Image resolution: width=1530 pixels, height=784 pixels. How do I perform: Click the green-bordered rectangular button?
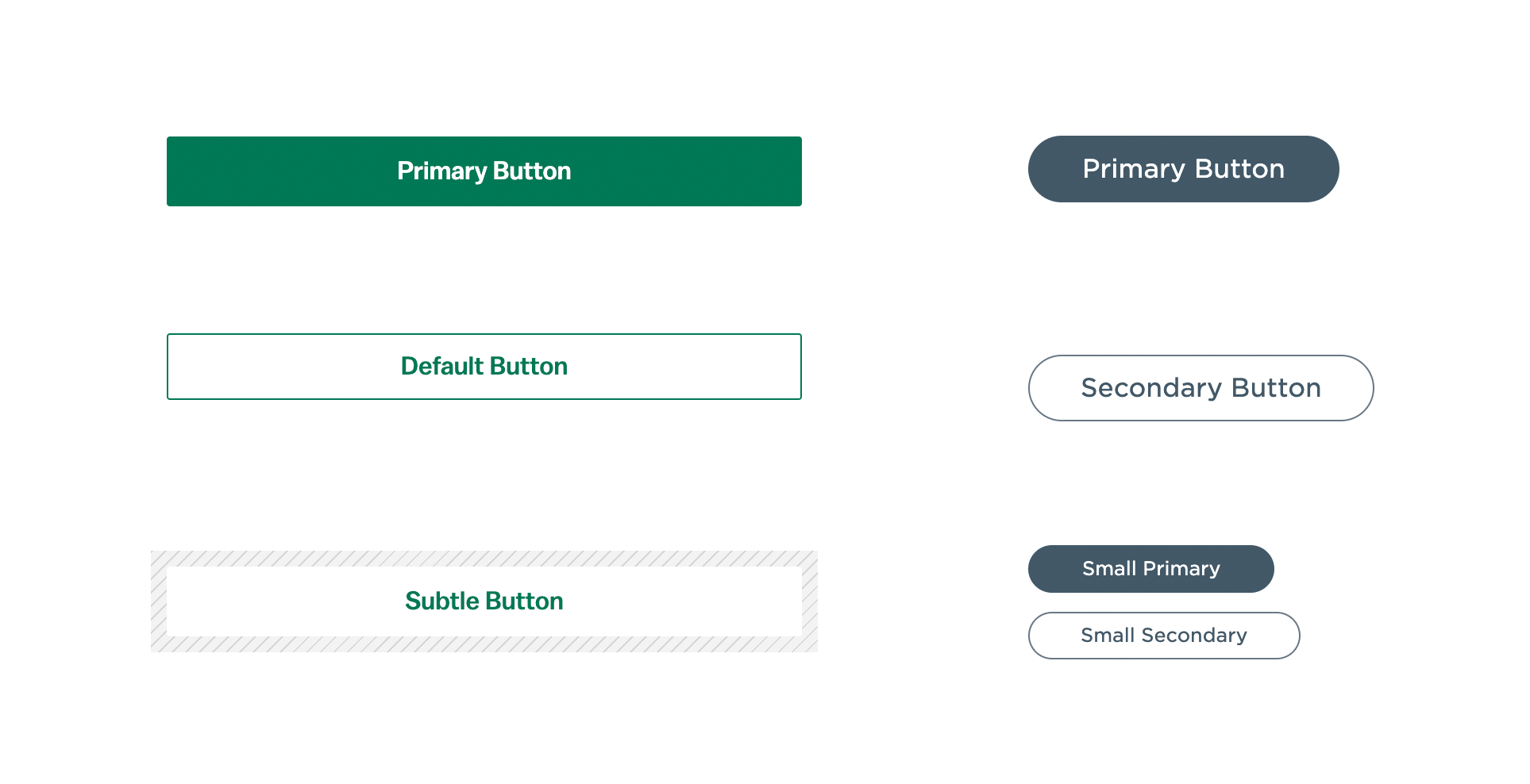coord(484,367)
